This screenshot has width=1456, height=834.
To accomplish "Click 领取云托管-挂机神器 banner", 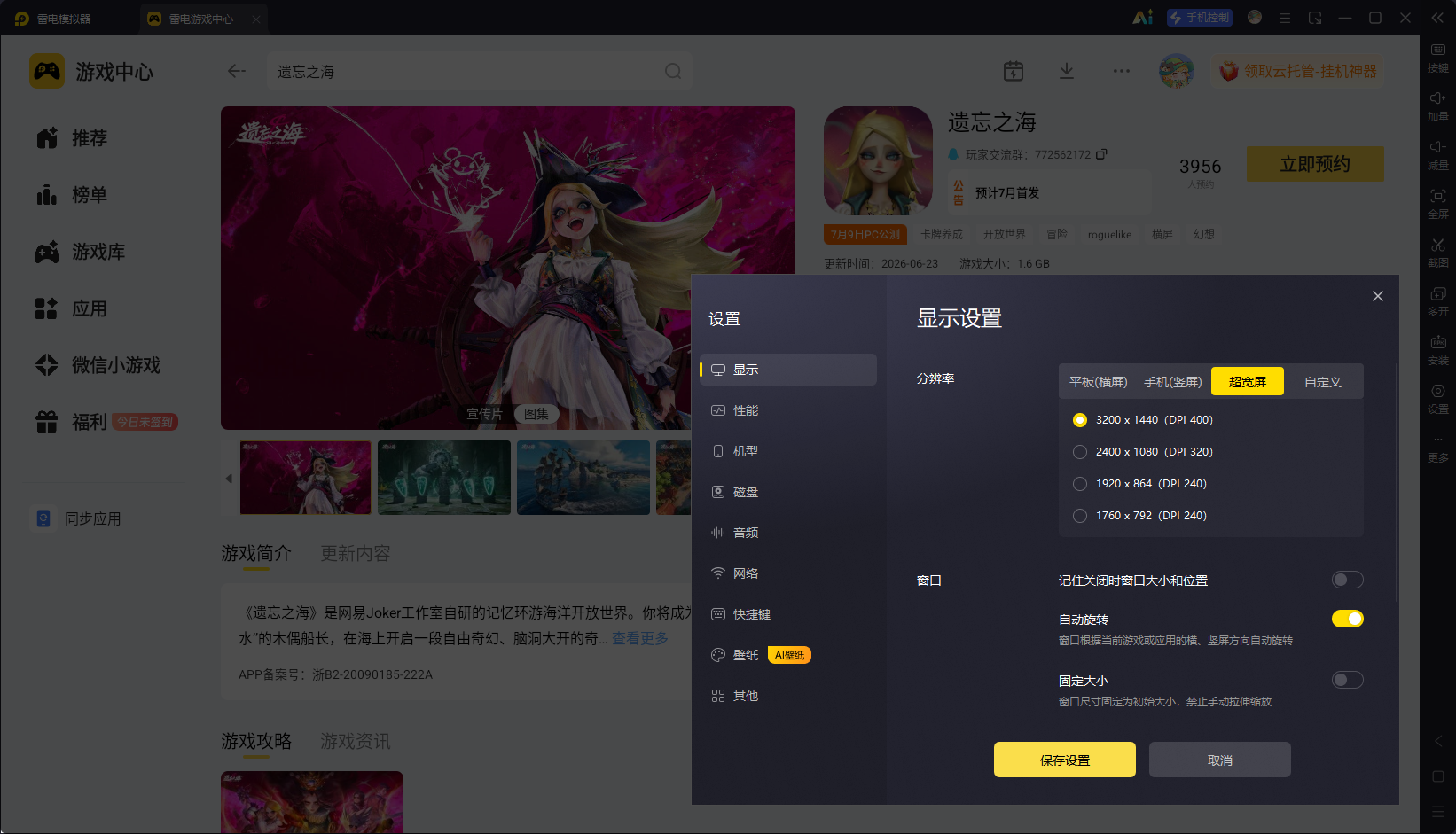I will pyautogui.click(x=1298, y=71).
